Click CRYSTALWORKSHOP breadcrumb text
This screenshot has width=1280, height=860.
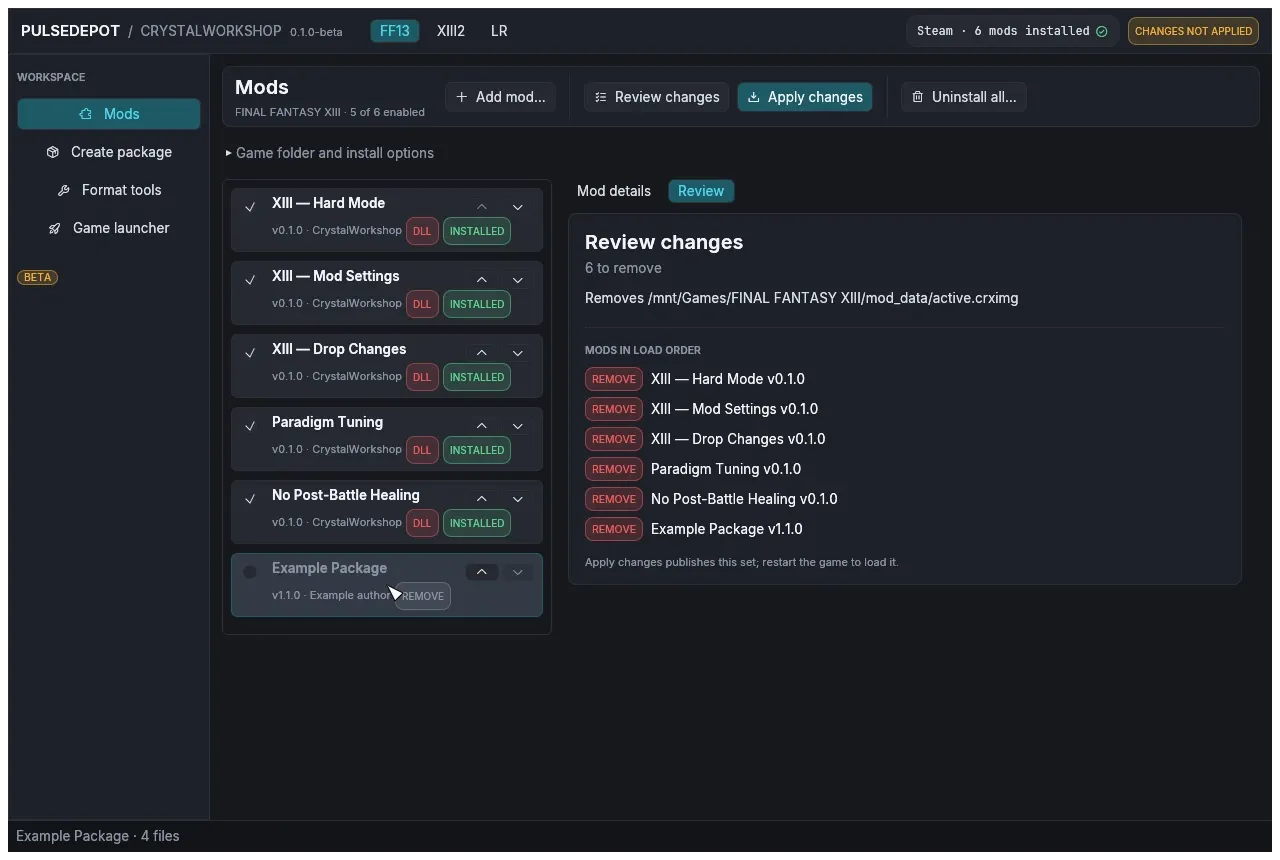pos(211,31)
